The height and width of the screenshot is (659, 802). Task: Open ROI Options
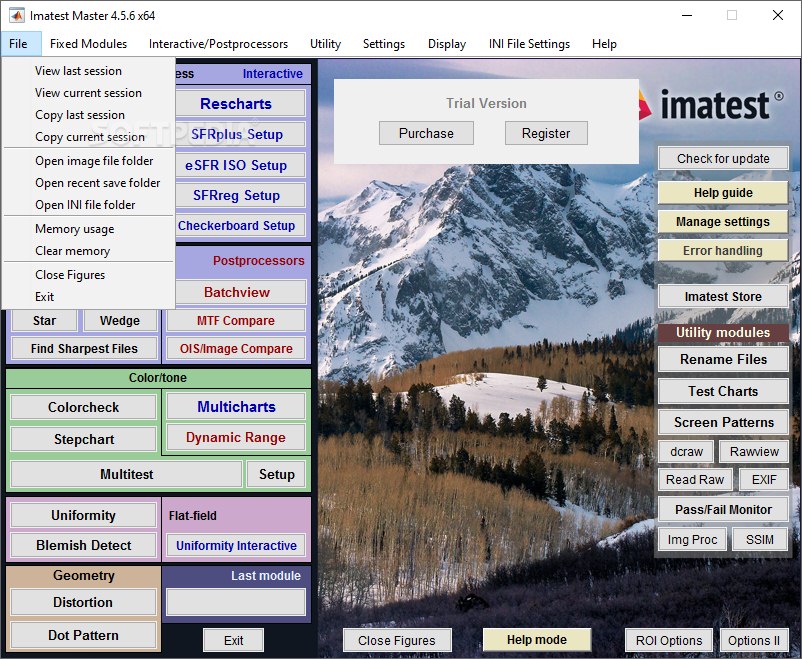coord(669,641)
